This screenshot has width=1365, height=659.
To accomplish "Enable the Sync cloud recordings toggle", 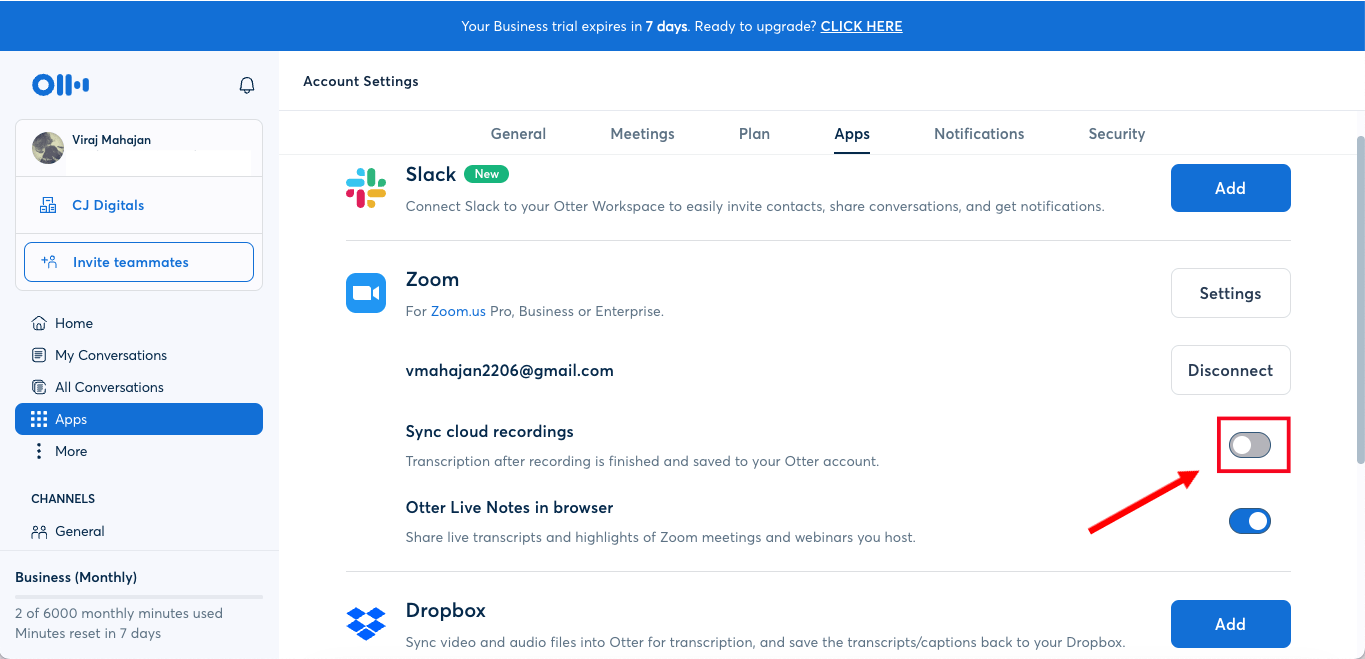I will coord(1250,445).
